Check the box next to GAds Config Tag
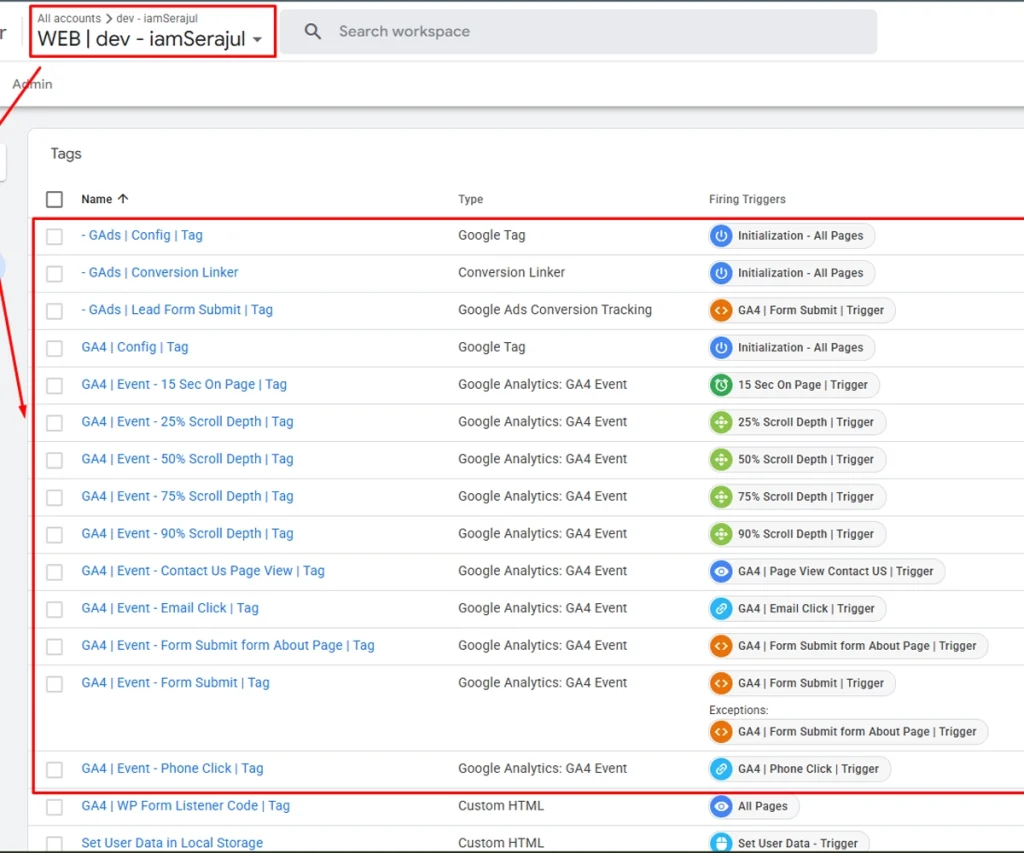Viewport: 1024px width, 853px height. point(54,235)
